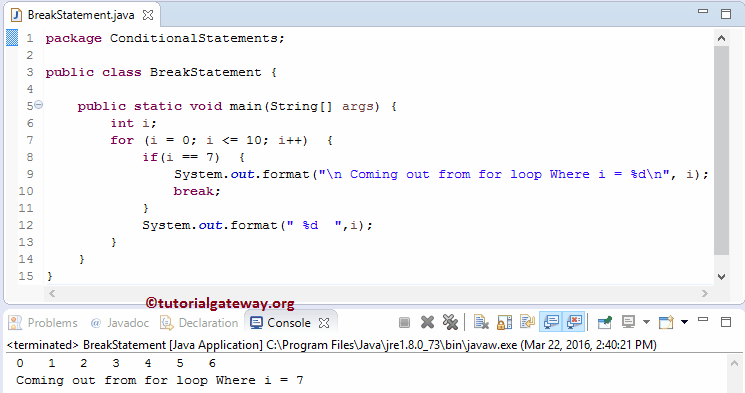
Task: Select the BreakStatement.java editor tab
Action: click(x=81, y=15)
